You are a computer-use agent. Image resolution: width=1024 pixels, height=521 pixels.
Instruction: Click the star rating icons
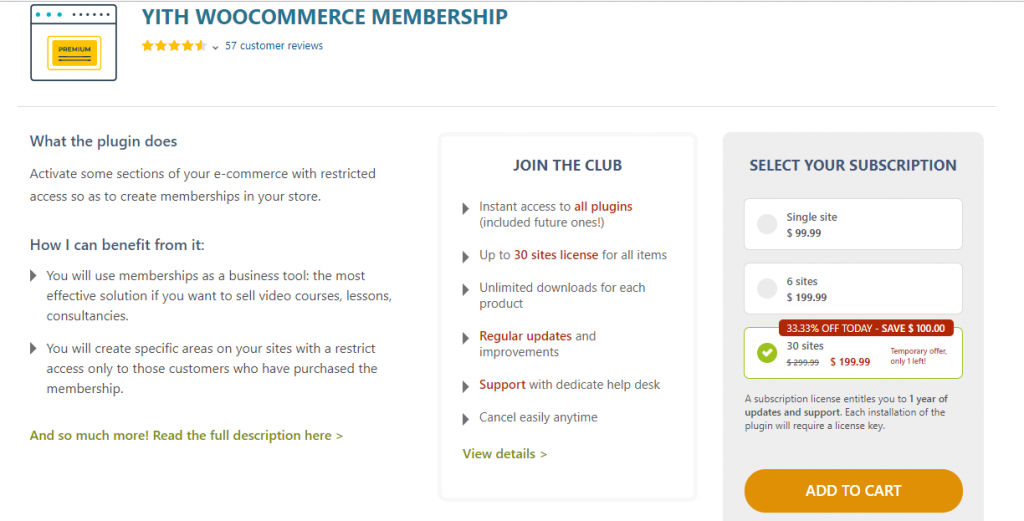(174, 46)
